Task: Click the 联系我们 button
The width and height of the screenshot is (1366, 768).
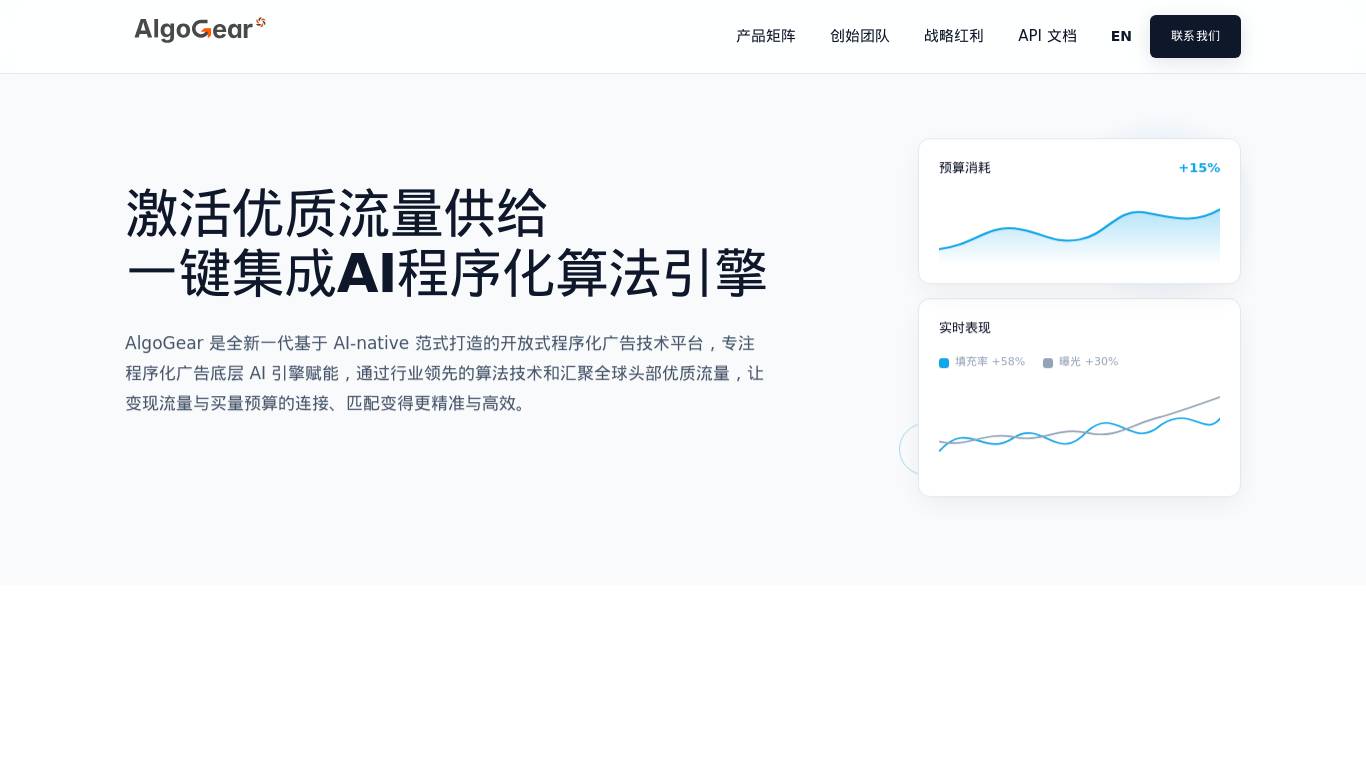Action: pyautogui.click(x=1195, y=36)
